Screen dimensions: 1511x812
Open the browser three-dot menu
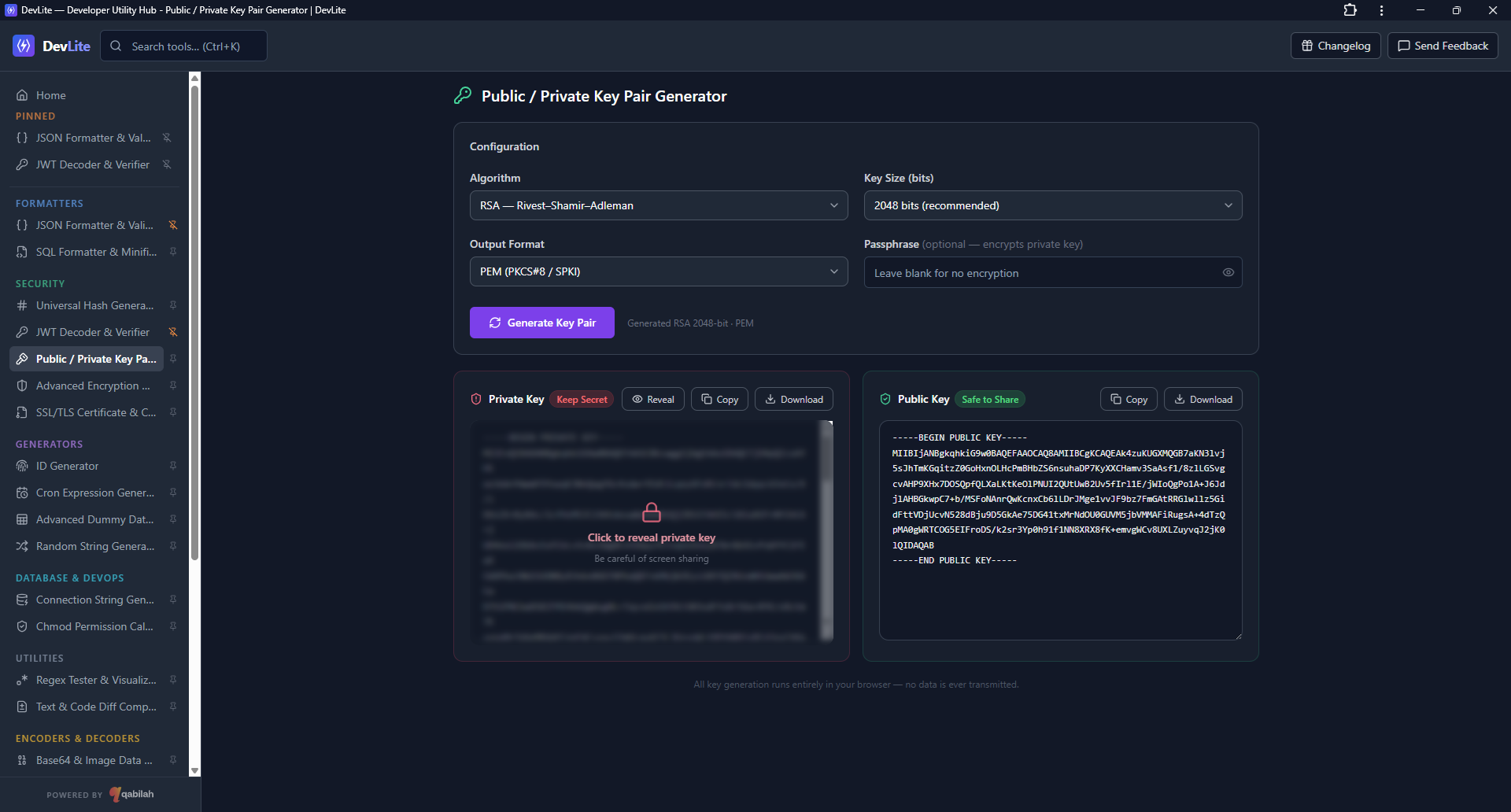1382,10
